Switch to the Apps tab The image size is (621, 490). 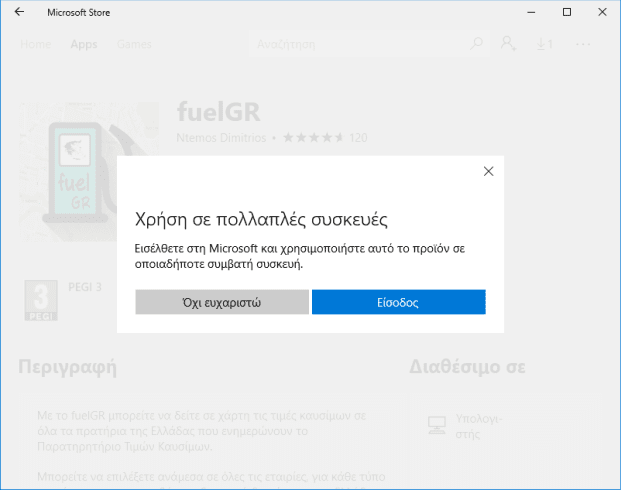click(84, 44)
